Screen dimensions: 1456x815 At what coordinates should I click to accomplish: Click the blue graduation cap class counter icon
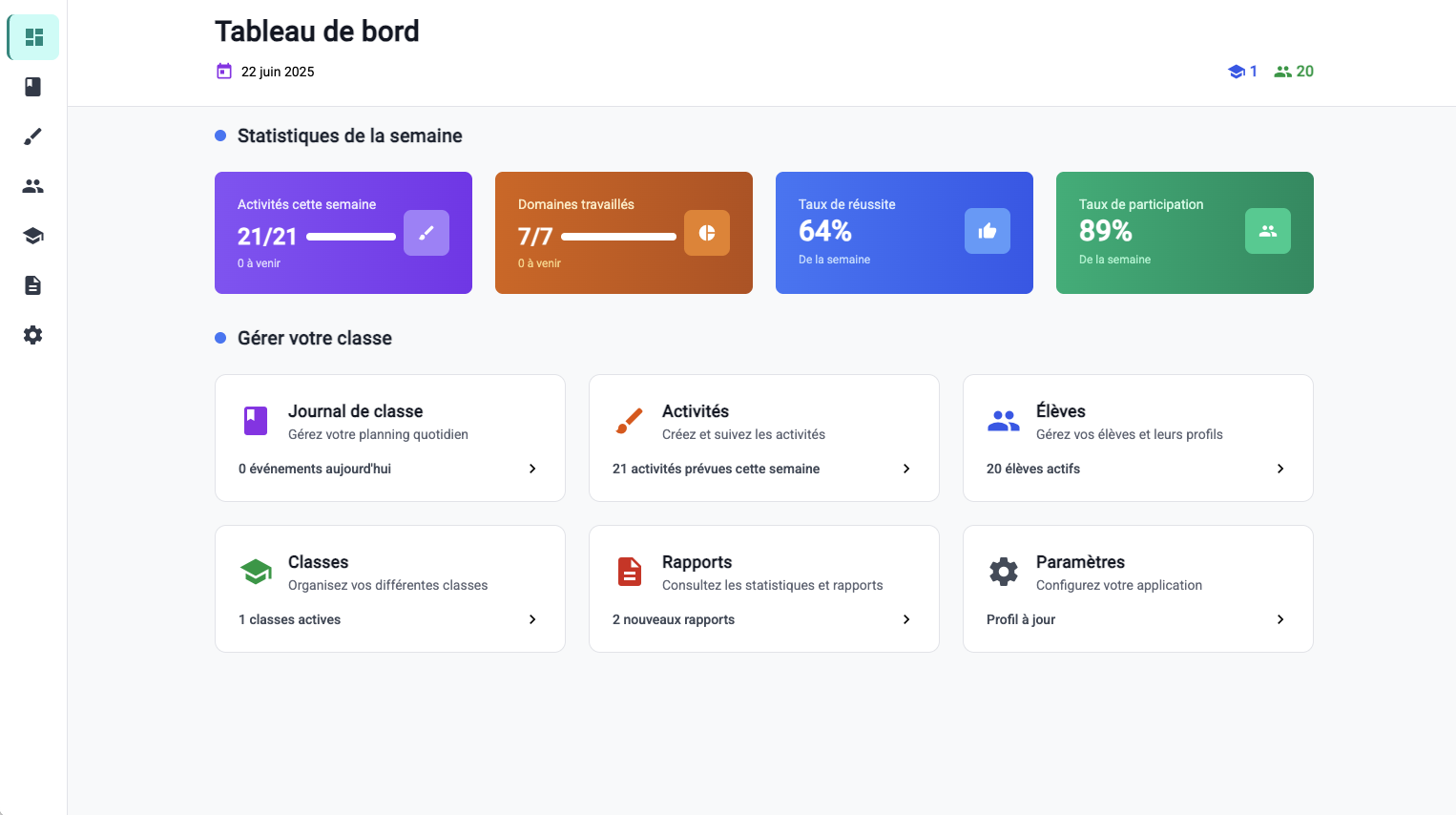[x=1237, y=72]
